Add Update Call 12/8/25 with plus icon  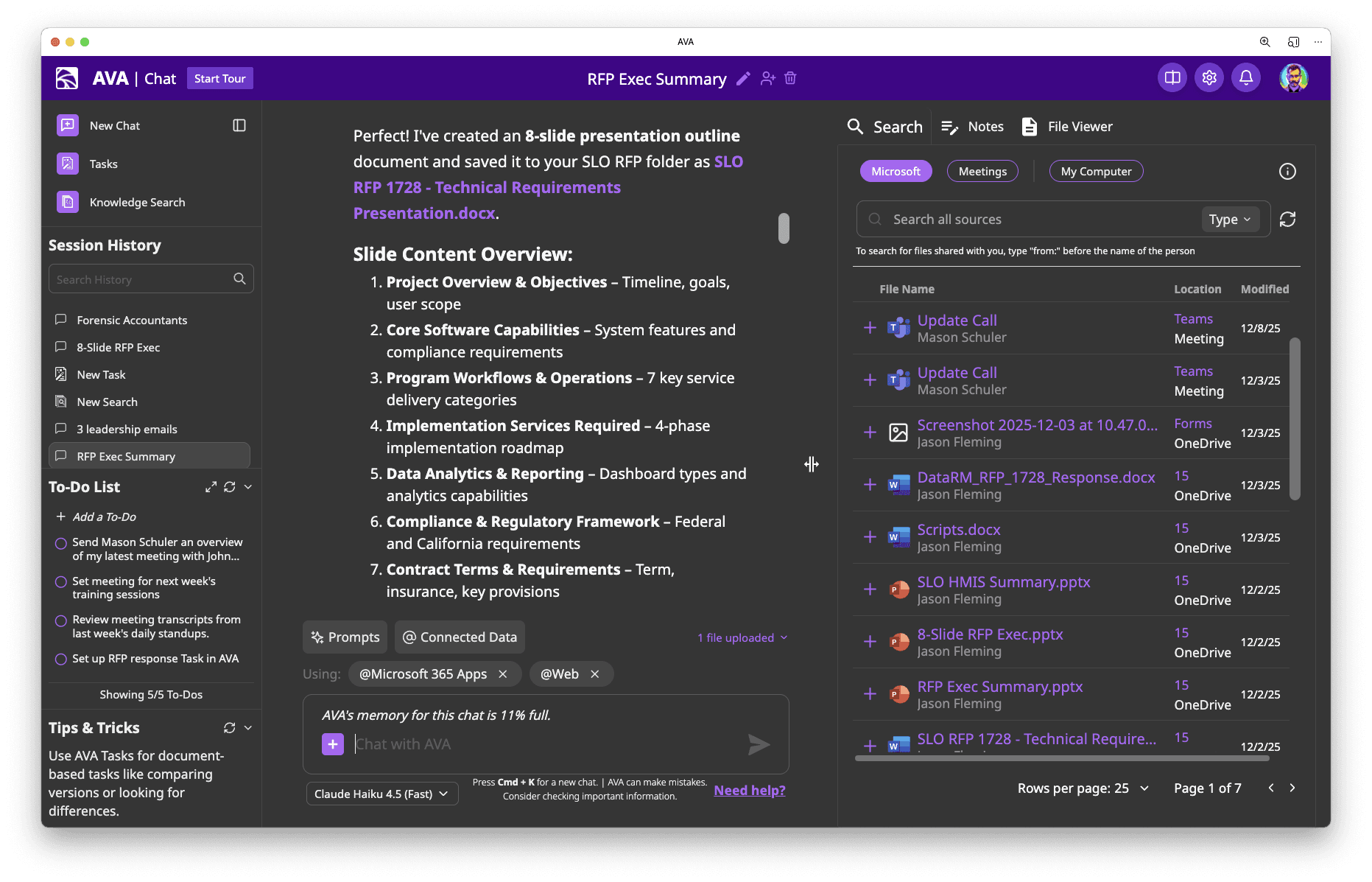point(870,328)
